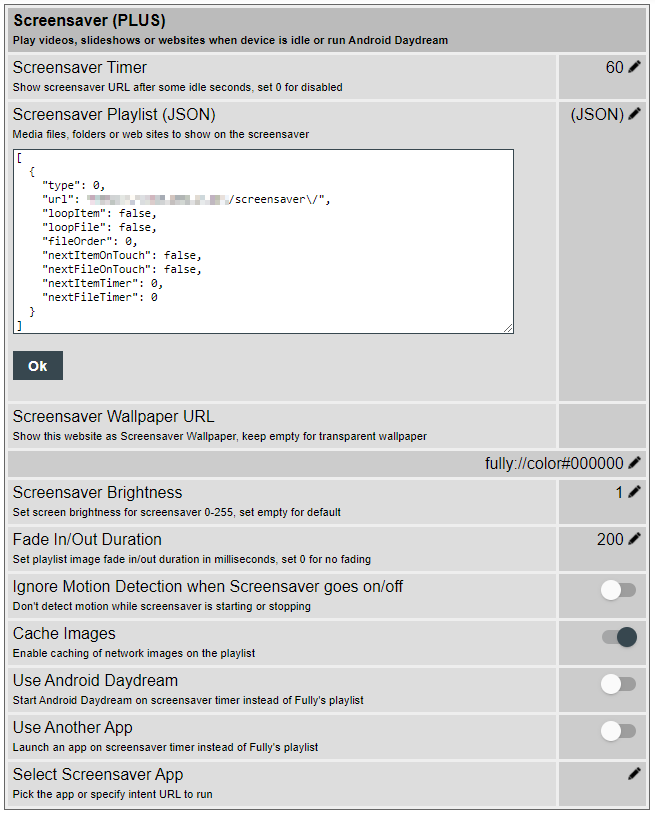This screenshot has width=655, height=817.
Task: Edit the Screensaver Timer value pencil icon
Action: click(x=635, y=68)
